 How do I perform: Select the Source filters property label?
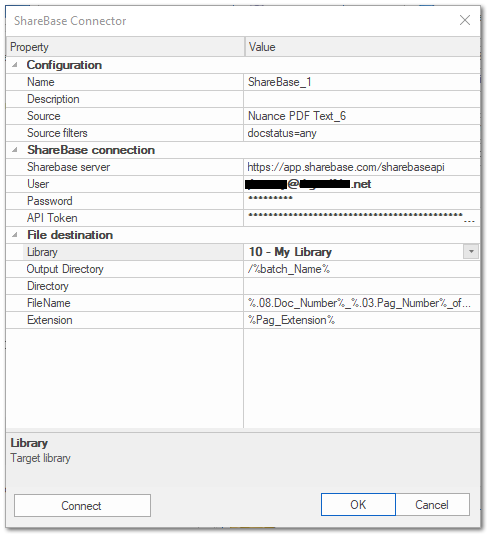click(x=57, y=133)
